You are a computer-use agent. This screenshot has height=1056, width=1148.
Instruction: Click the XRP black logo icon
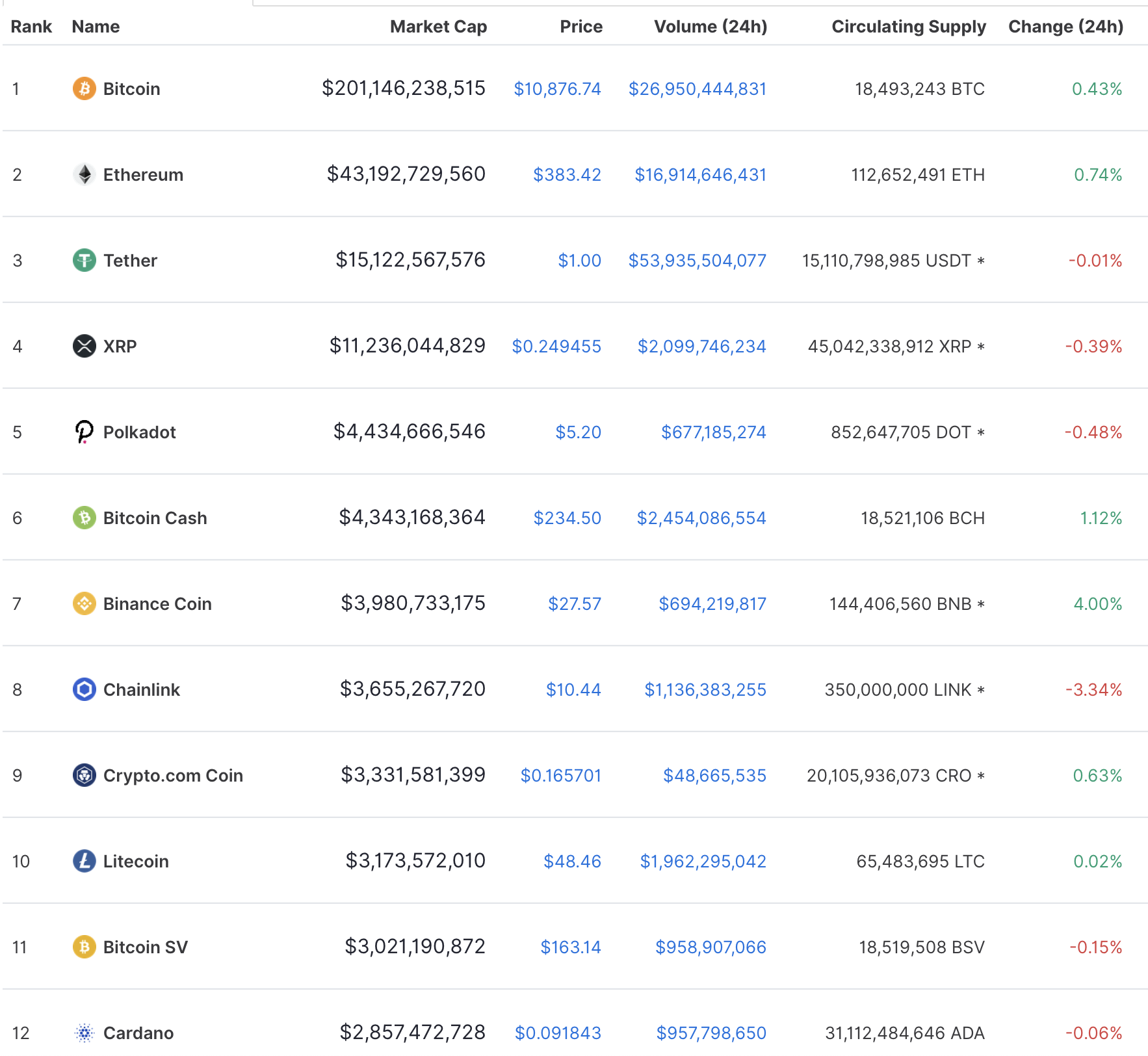pyautogui.click(x=84, y=346)
